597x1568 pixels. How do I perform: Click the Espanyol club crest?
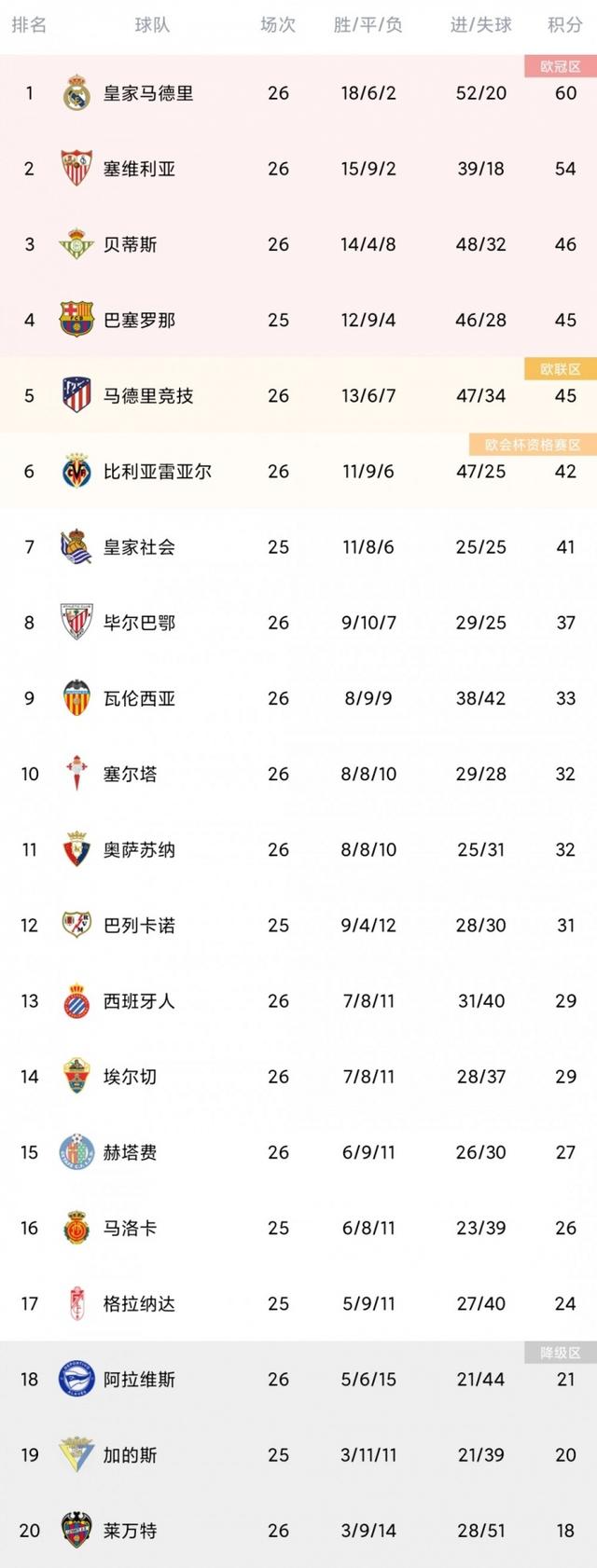coord(76,1001)
